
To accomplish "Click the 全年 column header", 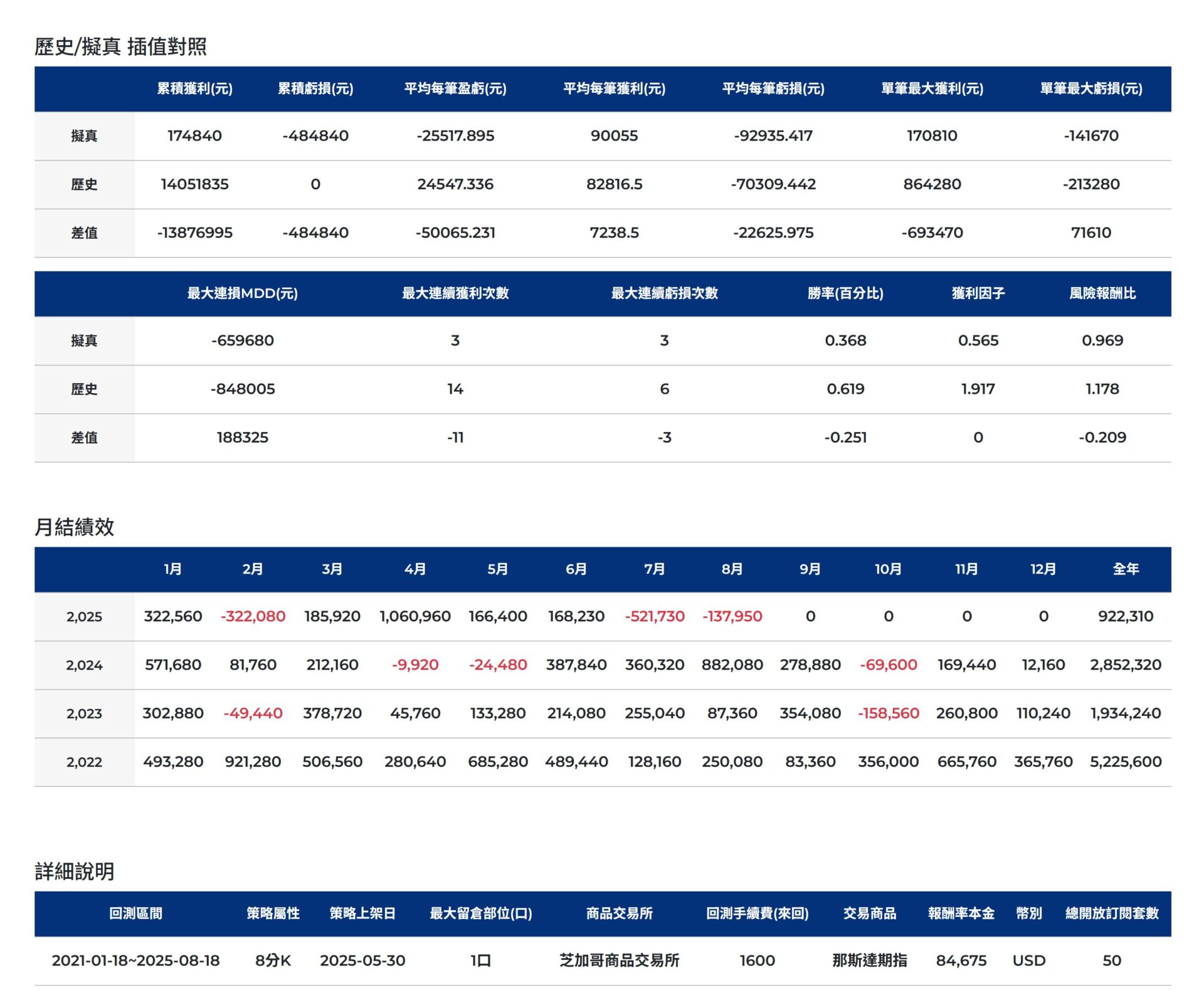I will point(1125,569).
